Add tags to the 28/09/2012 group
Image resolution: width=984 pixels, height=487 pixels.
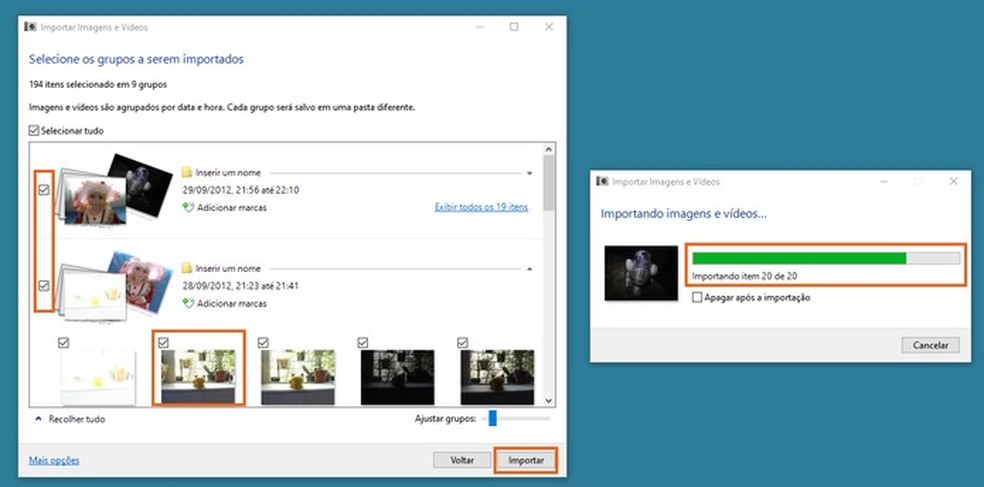tap(232, 303)
